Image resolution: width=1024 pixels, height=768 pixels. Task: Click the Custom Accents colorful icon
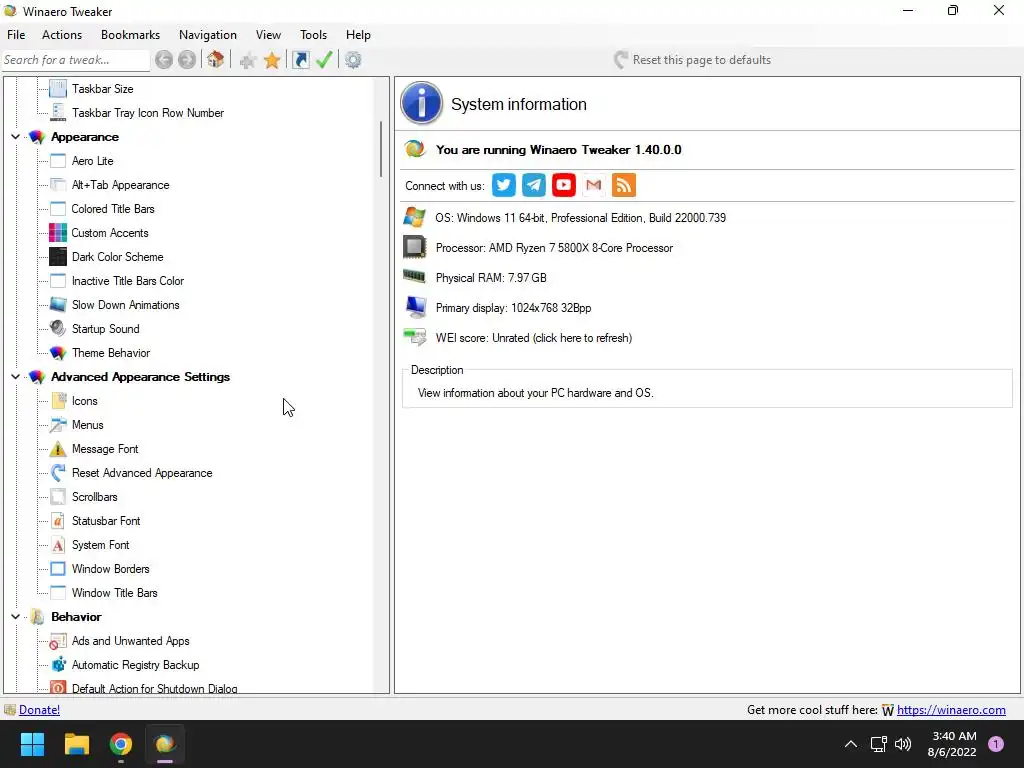click(58, 232)
